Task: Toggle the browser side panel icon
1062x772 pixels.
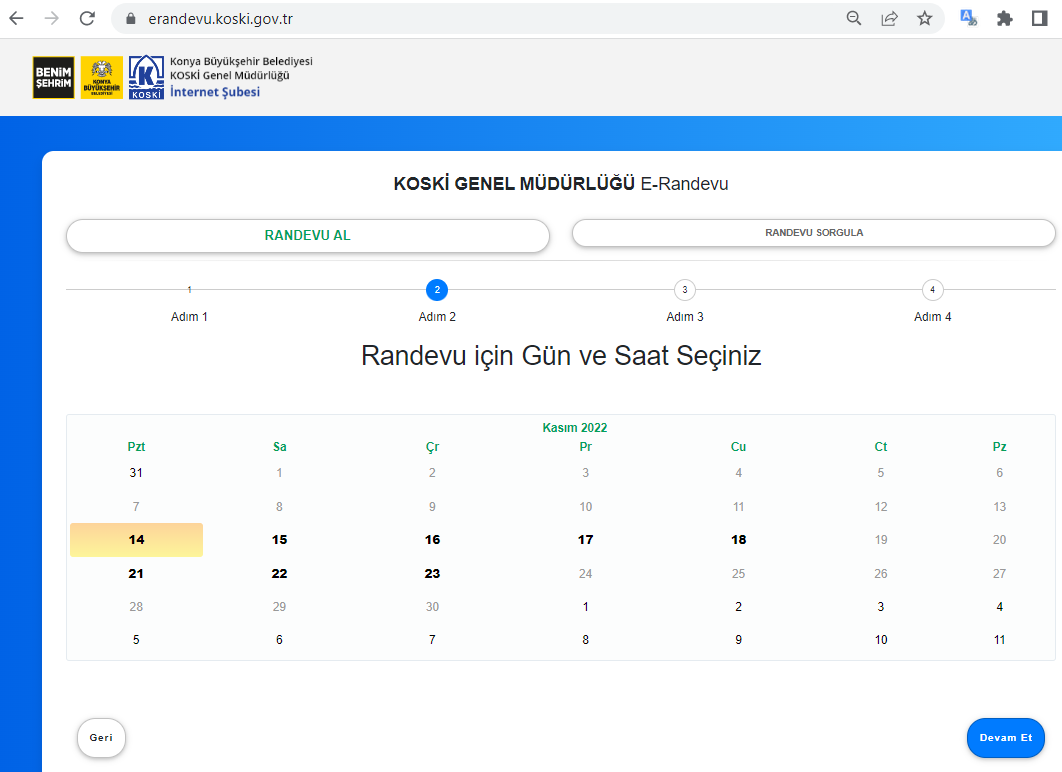Action: point(1039,18)
